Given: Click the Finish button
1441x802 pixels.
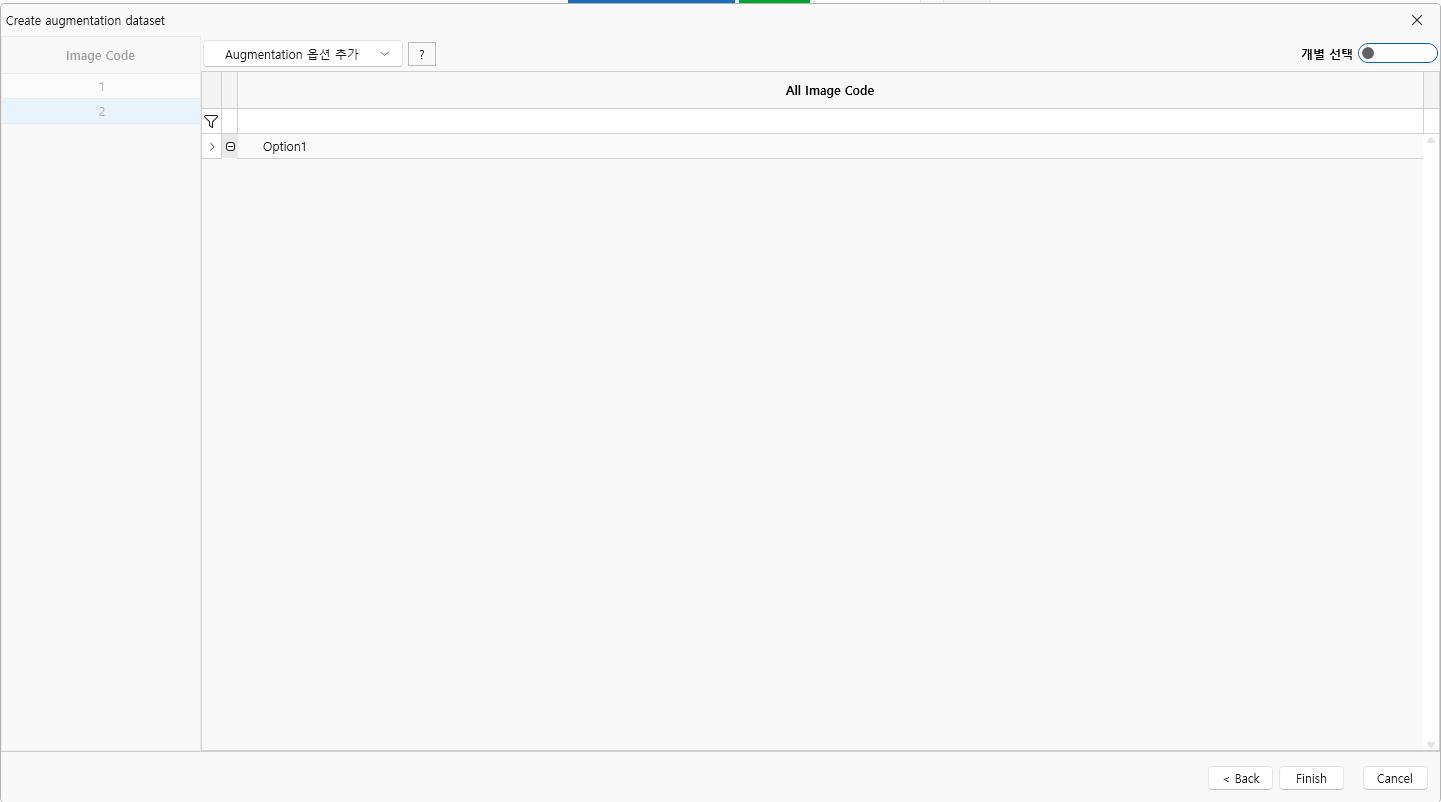Looking at the screenshot, I should click(x=1310, y=778).
